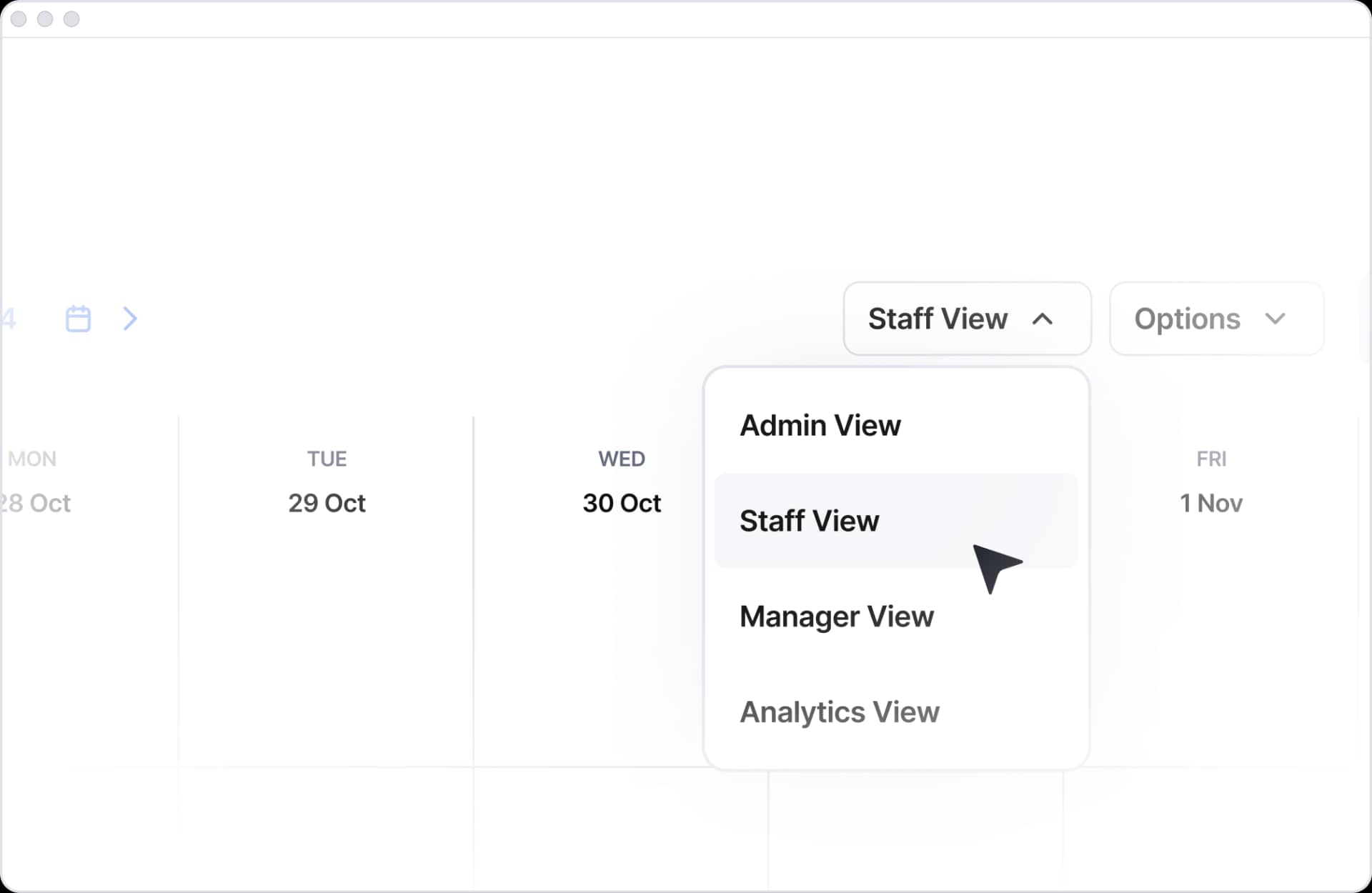Image resolution: width=1372 pixels, height=893 pixels.
Task: Switch to Manager View
Action: pos(836,616)
